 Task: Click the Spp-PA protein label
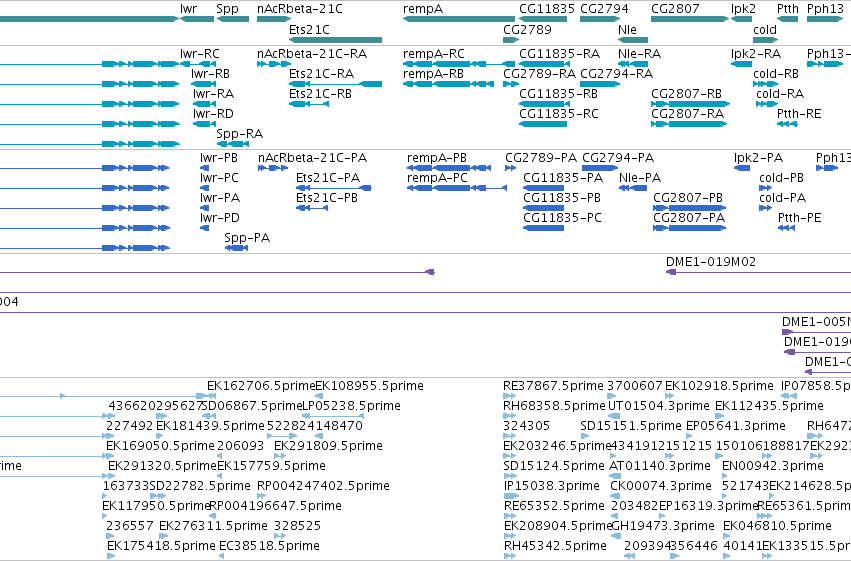point(247,237)
